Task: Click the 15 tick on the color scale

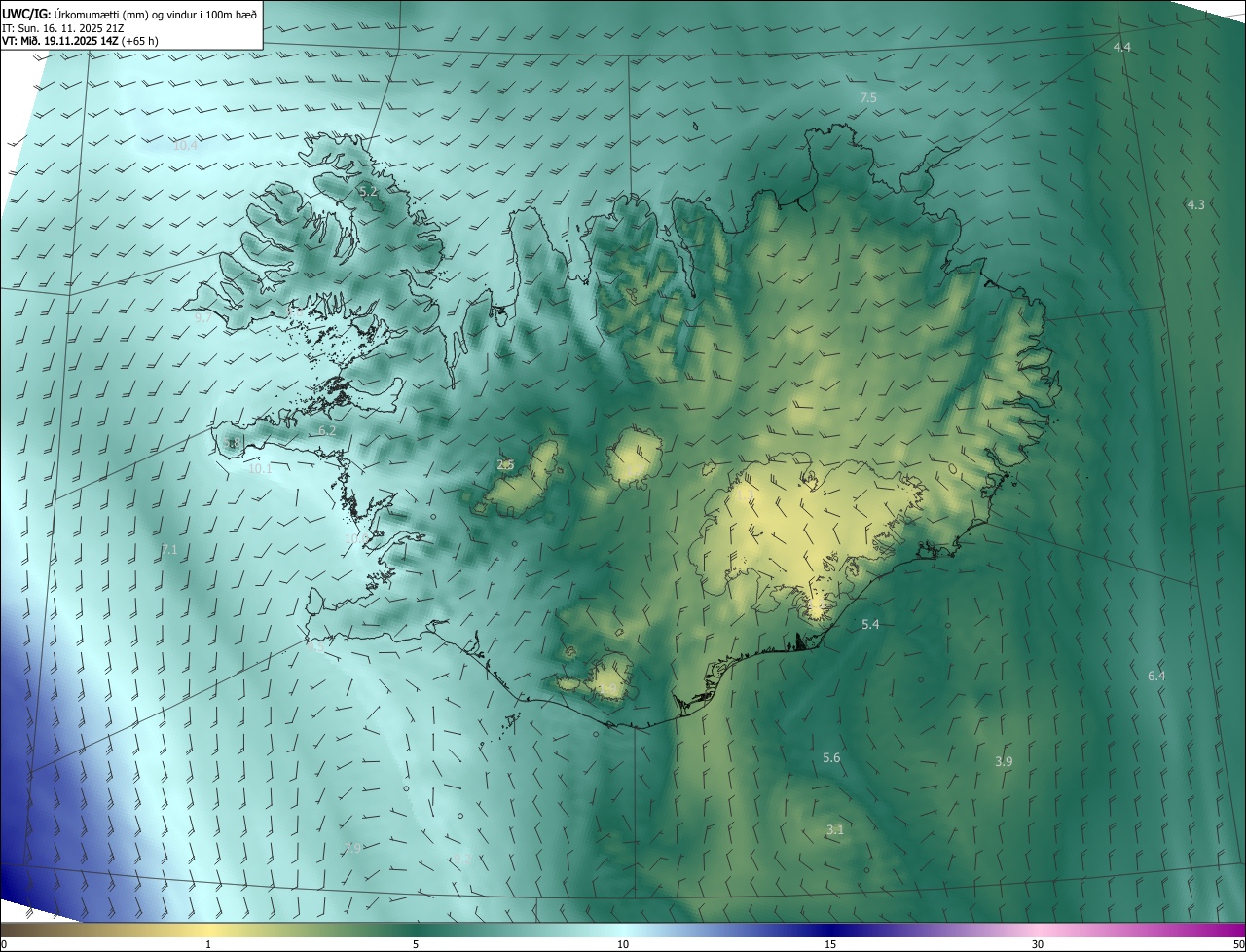Action: point(830,945)
